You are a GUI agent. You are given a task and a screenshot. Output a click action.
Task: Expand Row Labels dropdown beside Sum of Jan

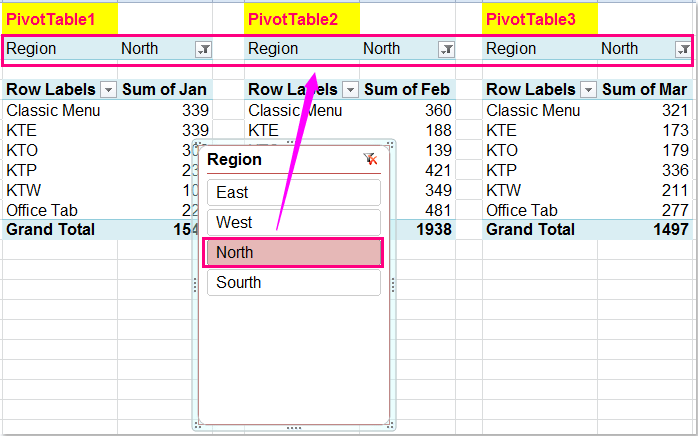tap(108, 90)
